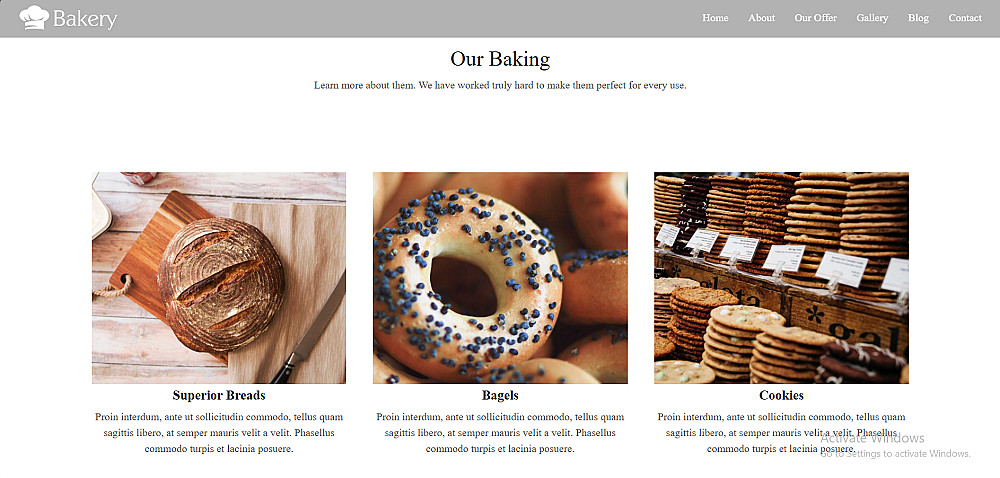Click the description paragraph under Superior Breads
The image size is (1000, 478).
pos(219,433)
